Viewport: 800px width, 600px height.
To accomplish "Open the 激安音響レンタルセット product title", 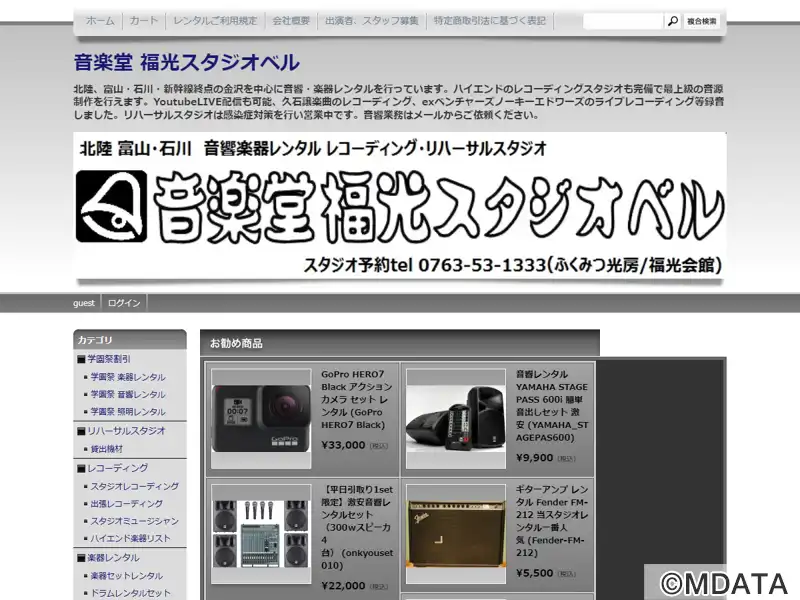I will 357,528.
